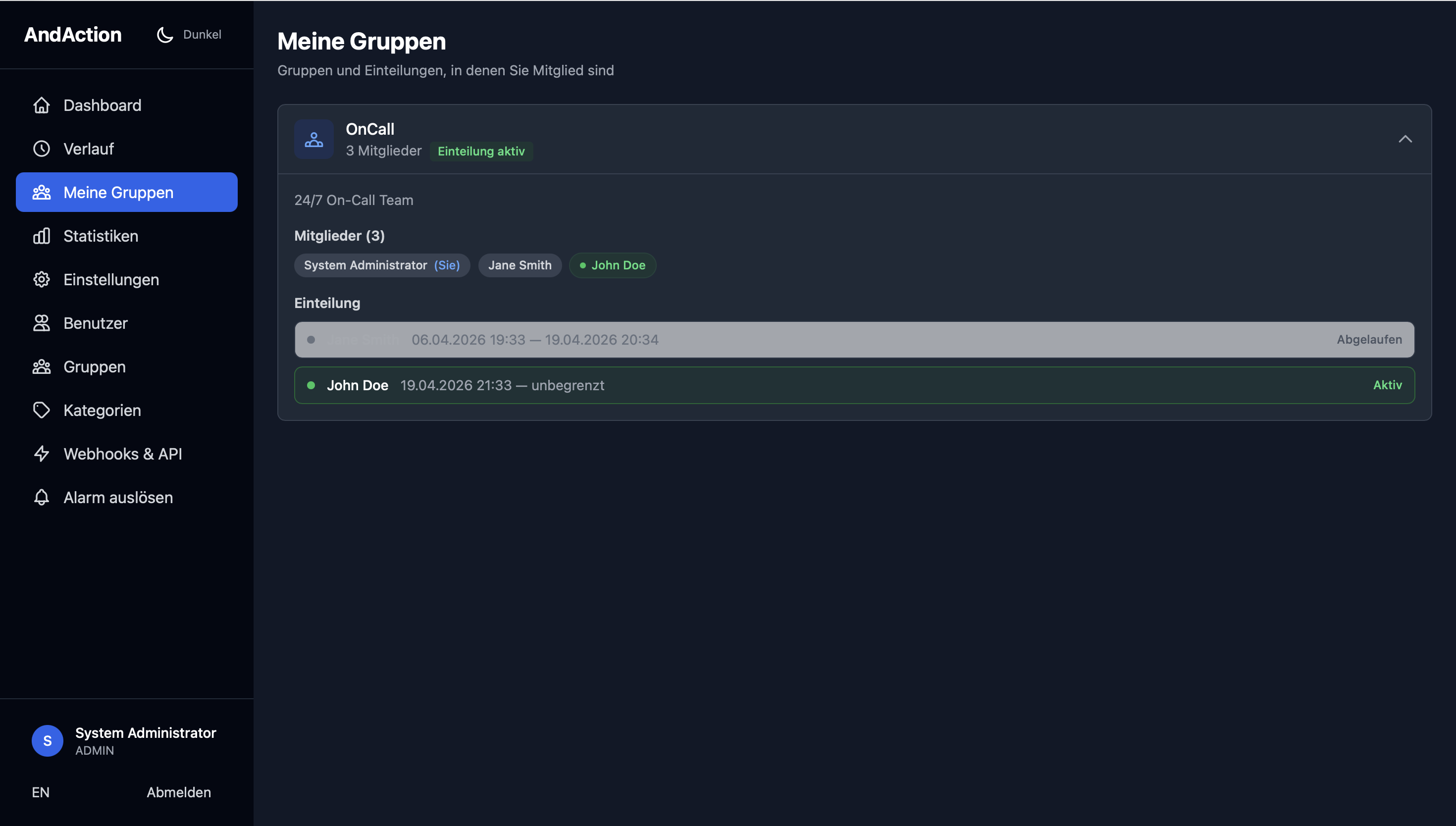This screenshot has width=1456, height=826.
Task: Click the Abmelden logout button
Action: pos(179,792)
